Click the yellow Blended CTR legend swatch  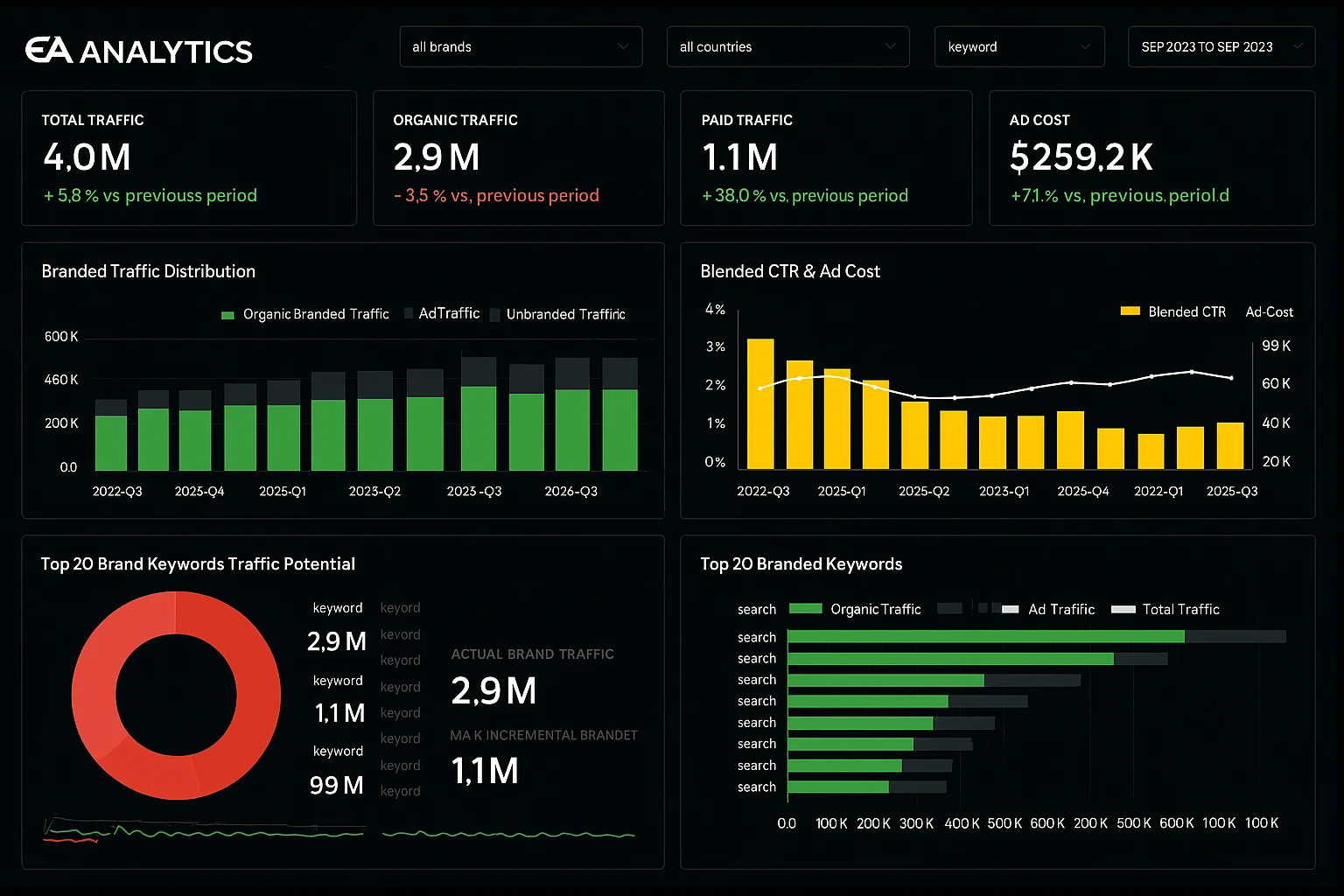(x=1129, y=311)
